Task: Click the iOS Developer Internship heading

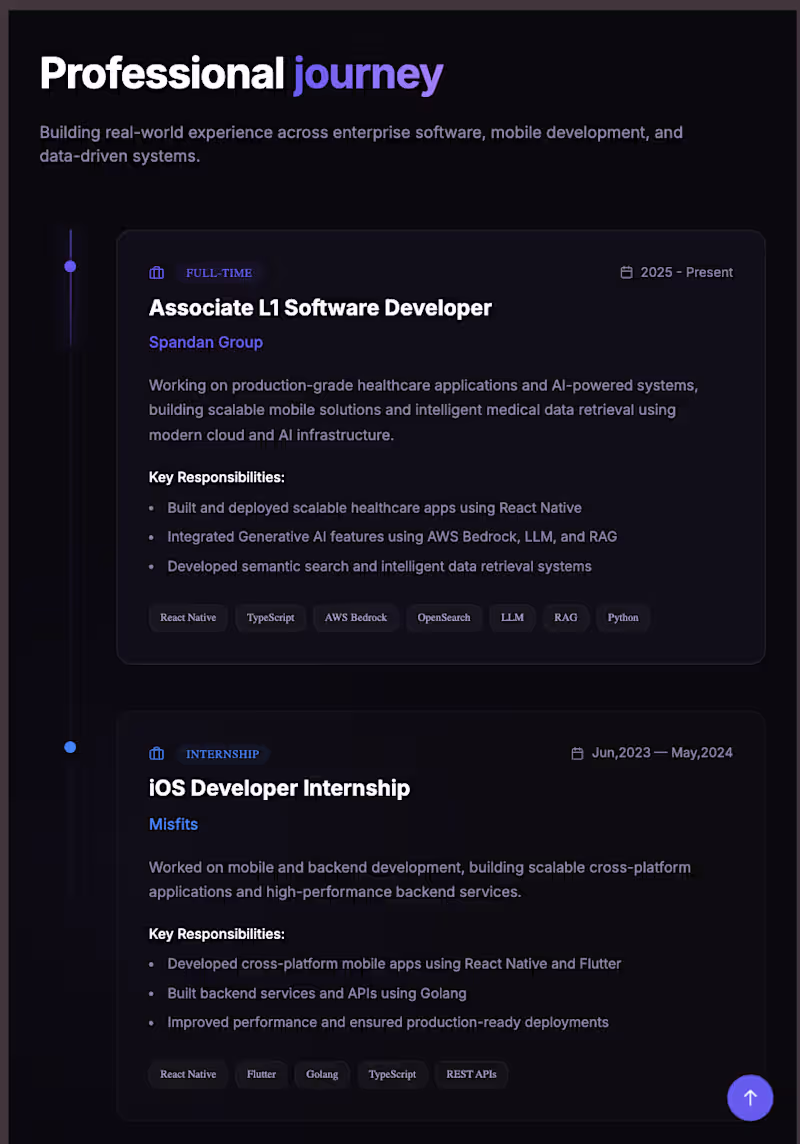Action: 279,788
